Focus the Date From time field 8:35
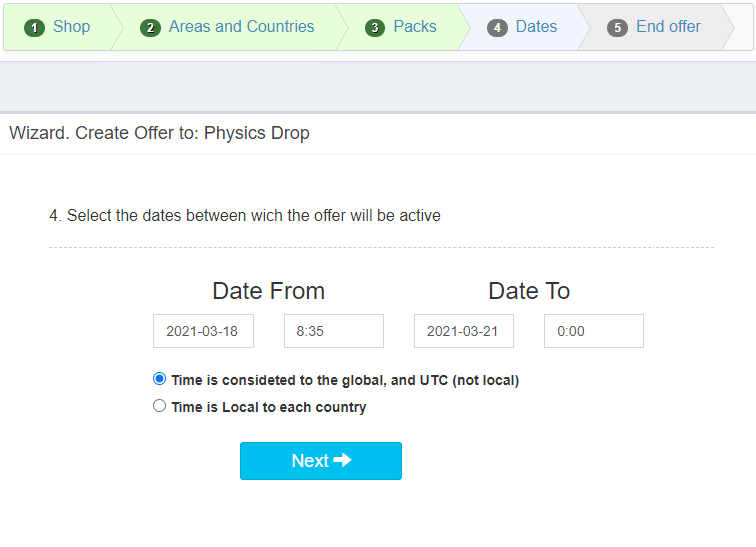Viewport: 756px width, 547px height. [x=334, y=331]
